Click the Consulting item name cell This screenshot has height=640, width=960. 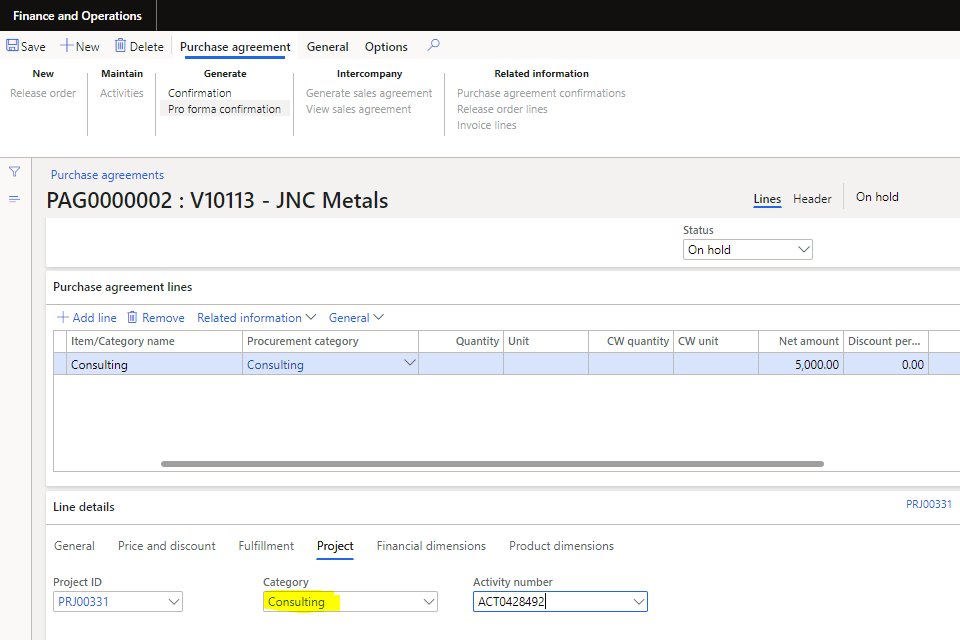click(154, 364)
